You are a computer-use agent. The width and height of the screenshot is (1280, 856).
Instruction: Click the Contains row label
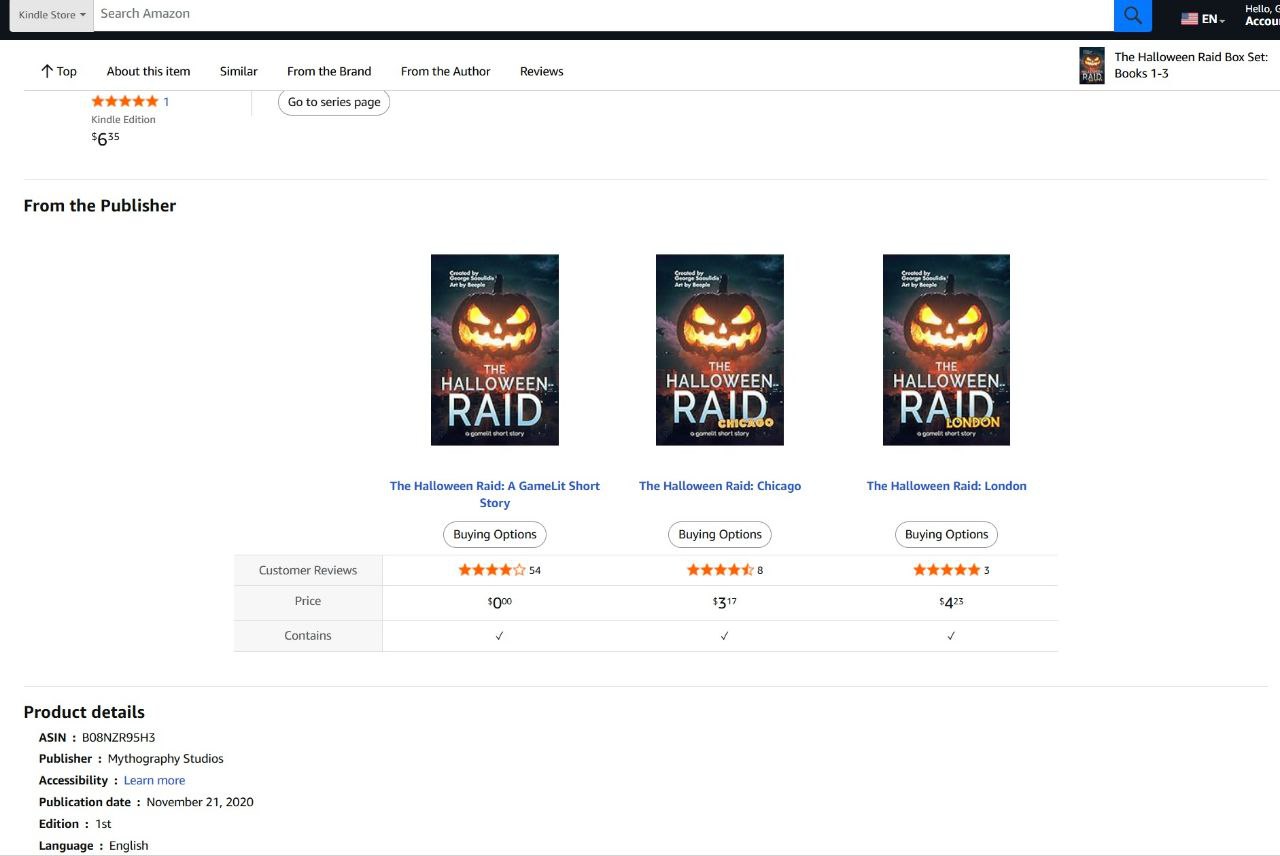point(308,636)
